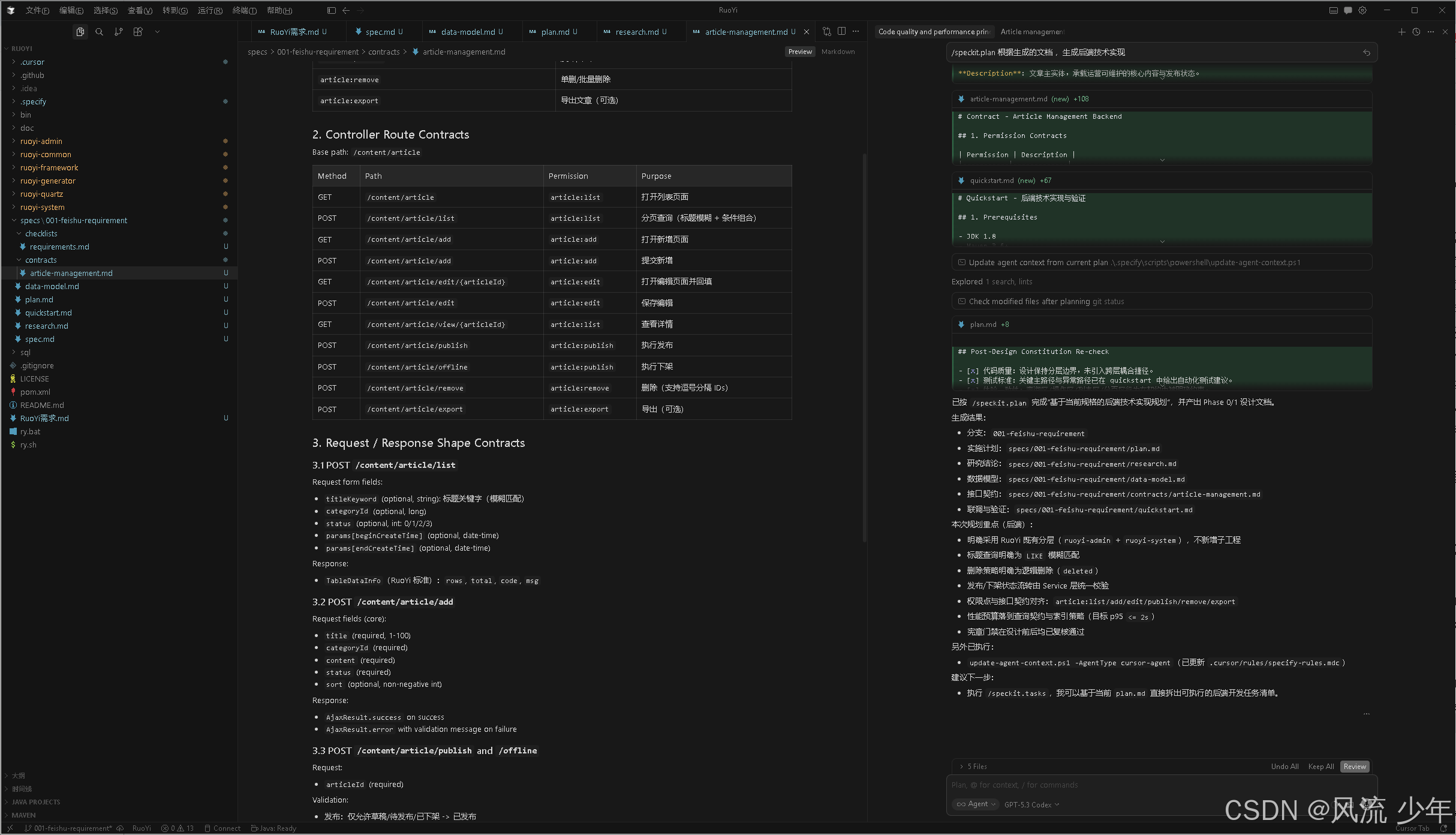The width and height of the screenshot is (1456, 835).
Task: Open the Source Control view icon
Action: [x=118, y=32]
